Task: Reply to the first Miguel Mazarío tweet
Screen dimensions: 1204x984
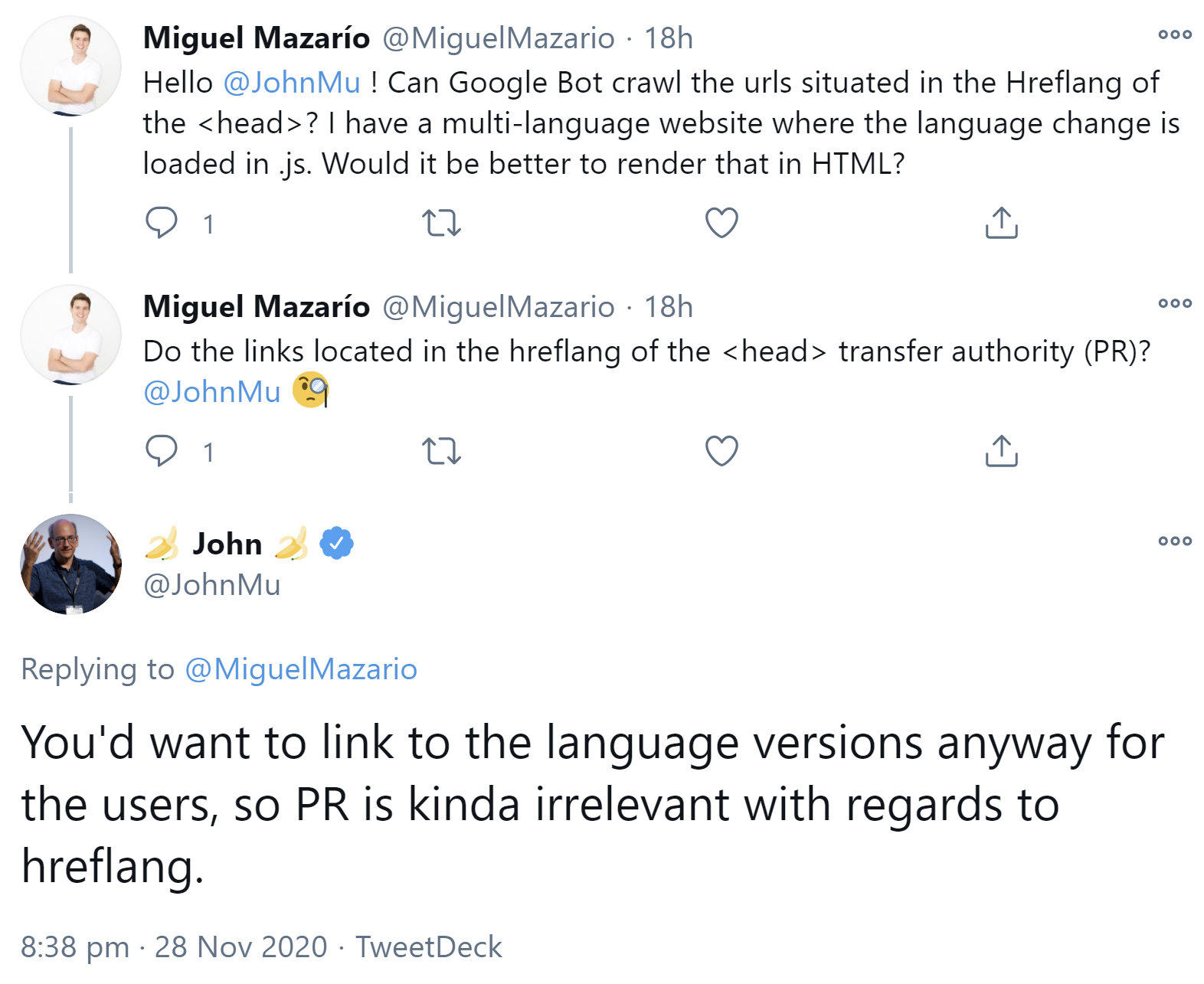Action: [x=162, y=223]
